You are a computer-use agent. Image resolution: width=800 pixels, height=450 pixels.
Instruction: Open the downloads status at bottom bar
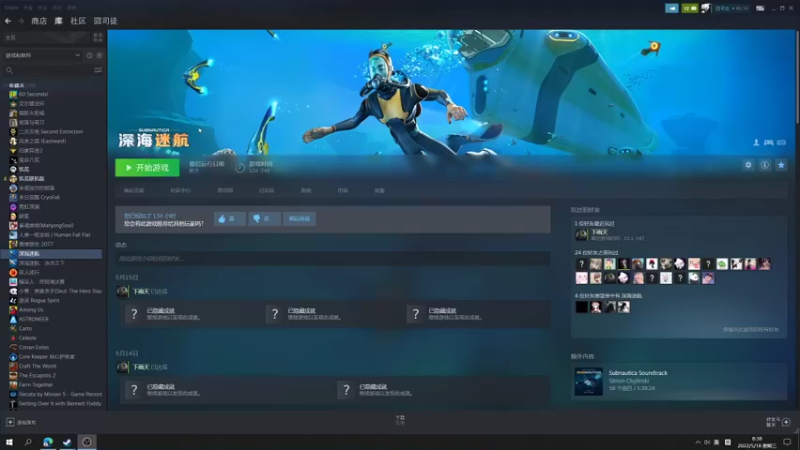400,419
